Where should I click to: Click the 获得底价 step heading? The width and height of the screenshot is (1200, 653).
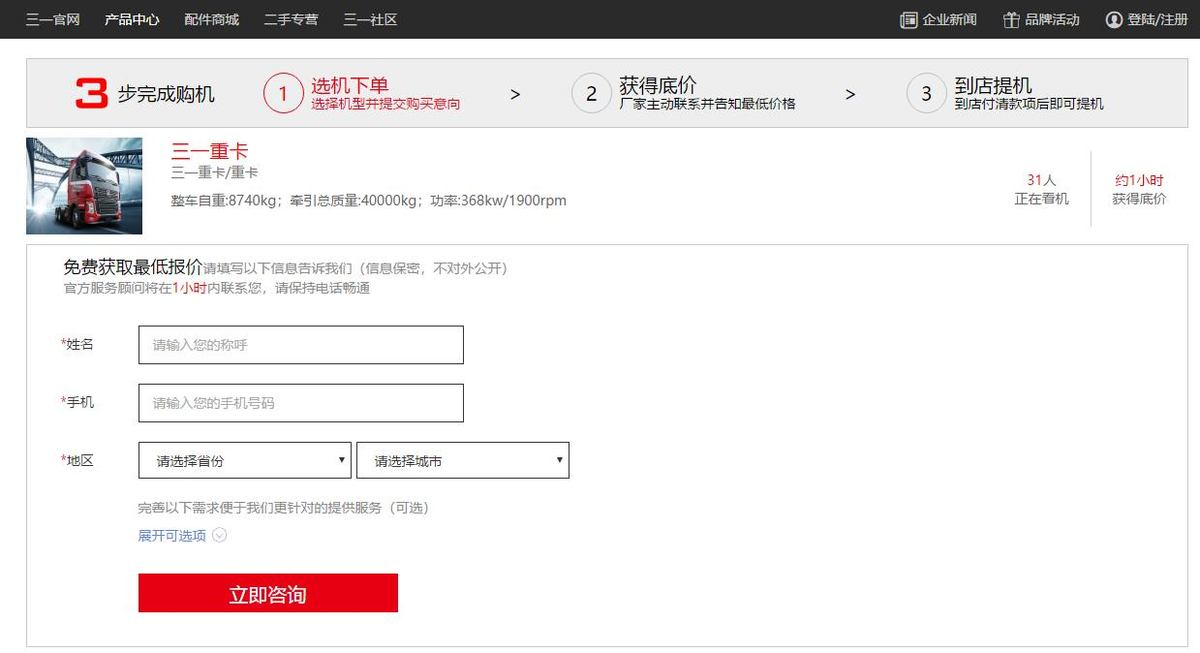(x=657, y=86)
